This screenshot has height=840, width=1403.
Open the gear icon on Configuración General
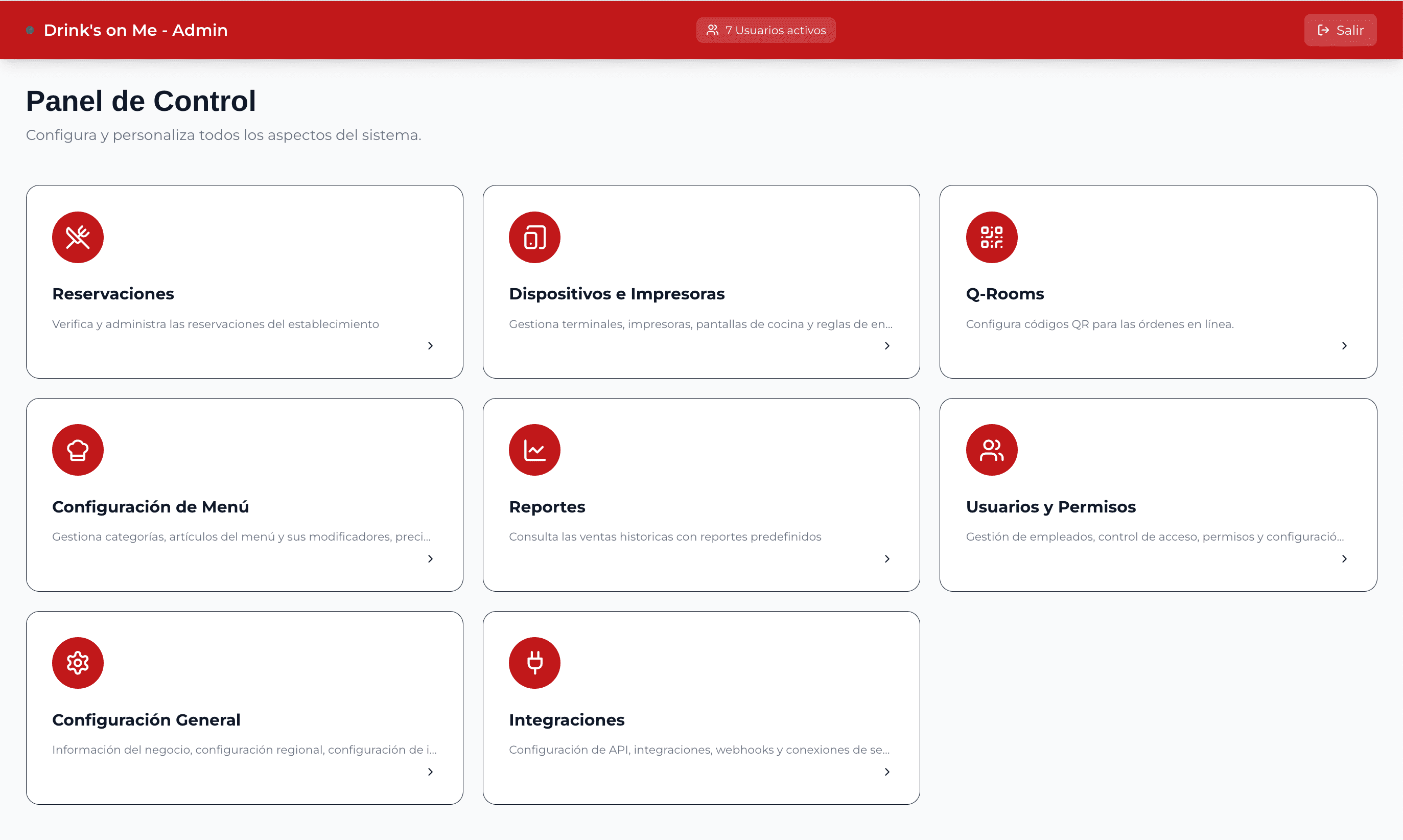pos(78,662)
